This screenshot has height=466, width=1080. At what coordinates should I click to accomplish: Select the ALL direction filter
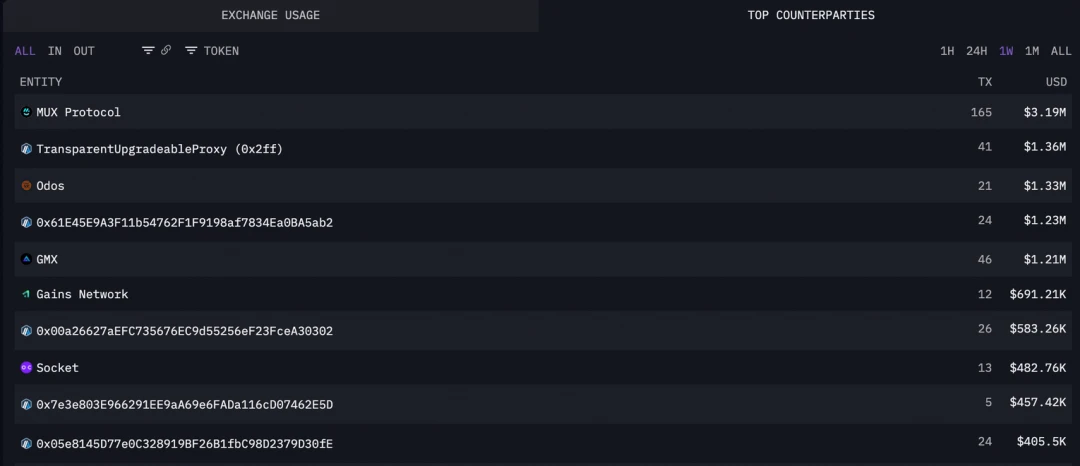pyautogui.click(x=25, y=51)
